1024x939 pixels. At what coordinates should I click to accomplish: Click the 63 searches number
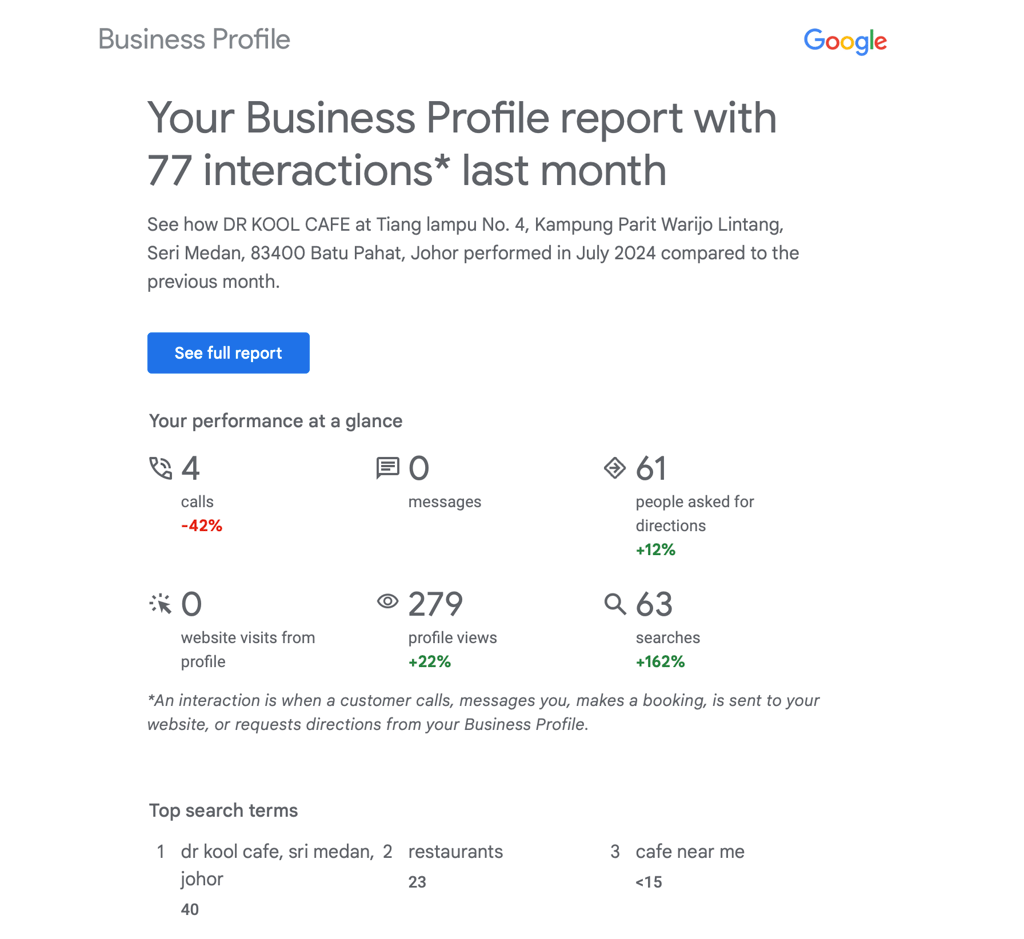coord(654,604)
